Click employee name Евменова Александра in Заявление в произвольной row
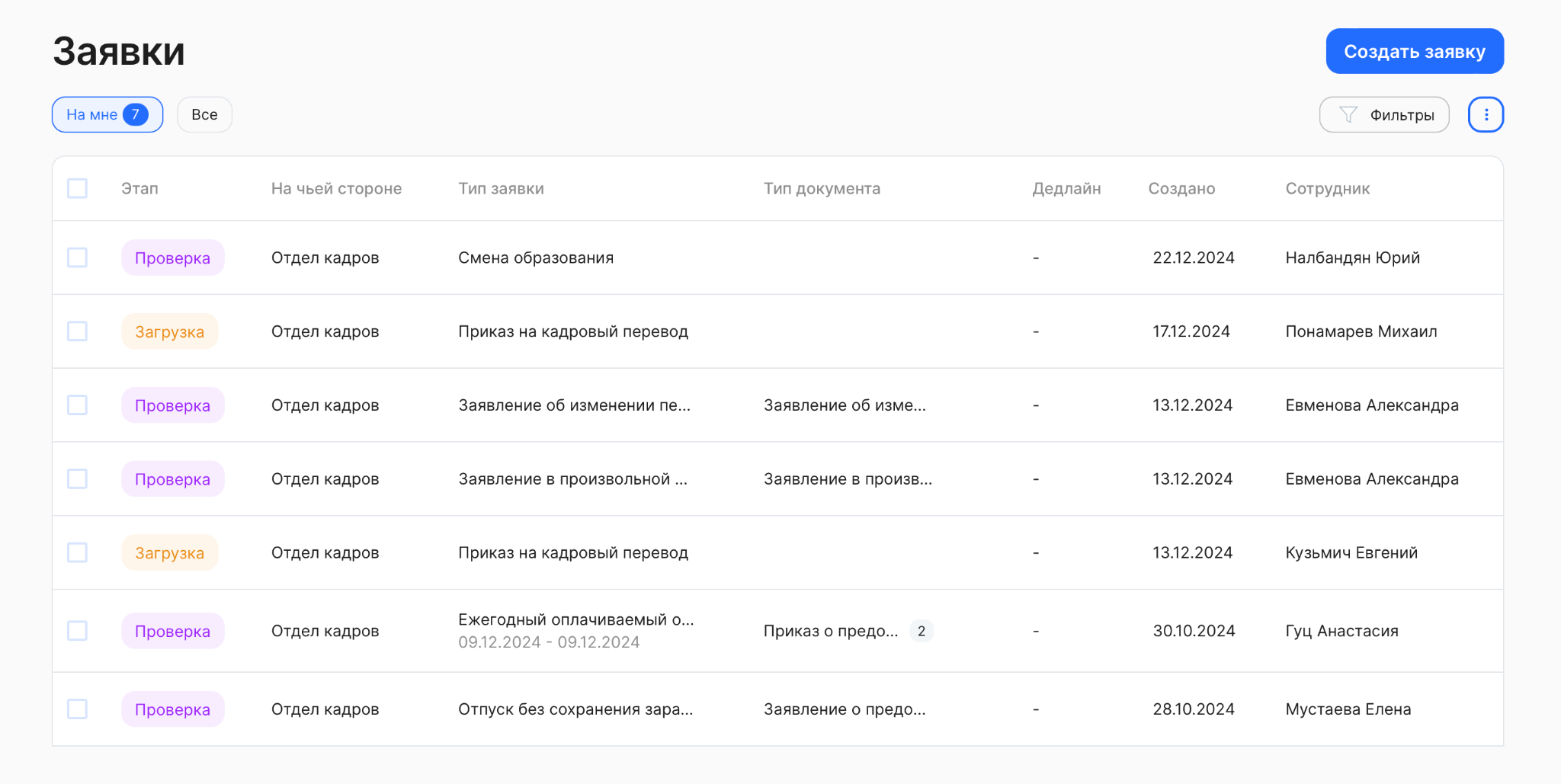Image resolution: width=1561 pixels, height=784 pixels. [1371, 478]
